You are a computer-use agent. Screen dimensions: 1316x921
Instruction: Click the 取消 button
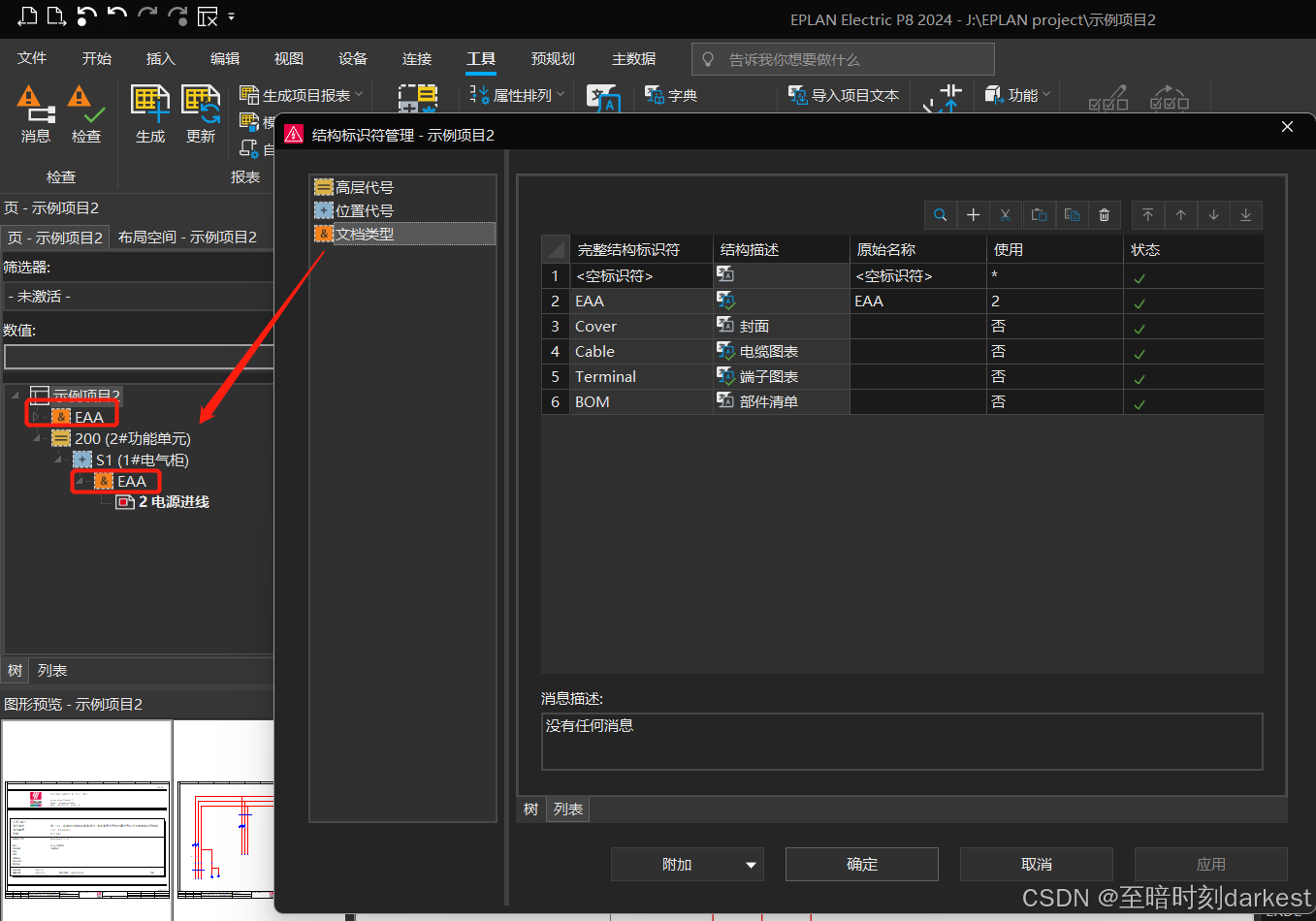1037,864
